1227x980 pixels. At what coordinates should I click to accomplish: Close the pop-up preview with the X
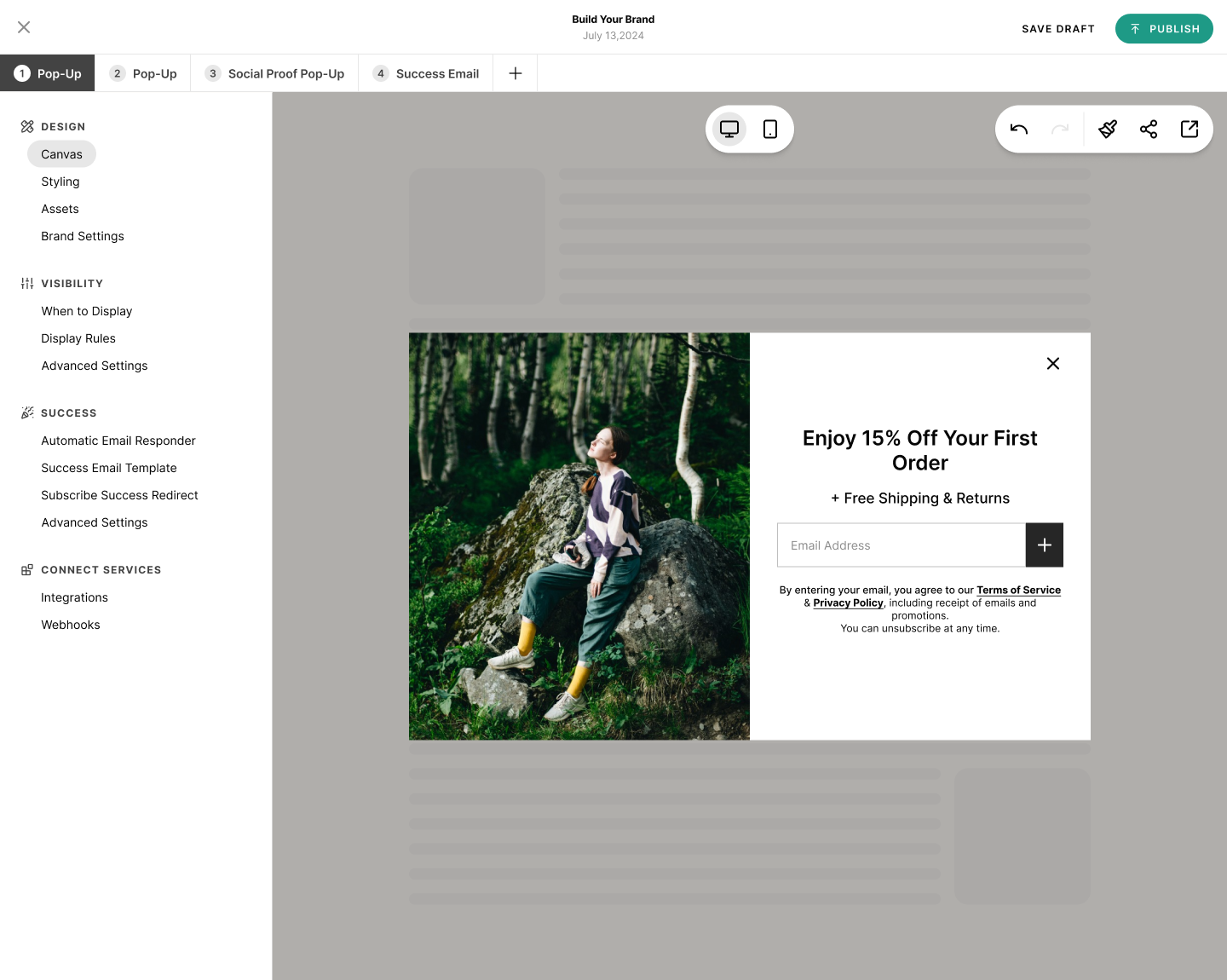1053,364
